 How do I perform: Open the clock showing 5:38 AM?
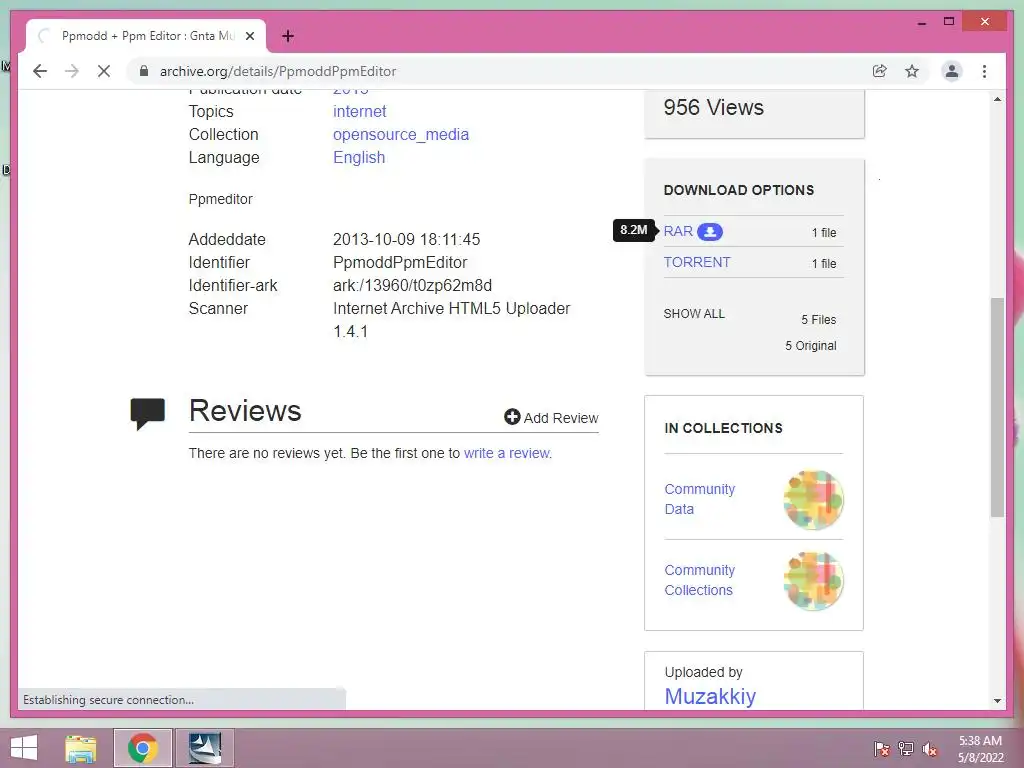pyautogui.click(x=980, y=749)
